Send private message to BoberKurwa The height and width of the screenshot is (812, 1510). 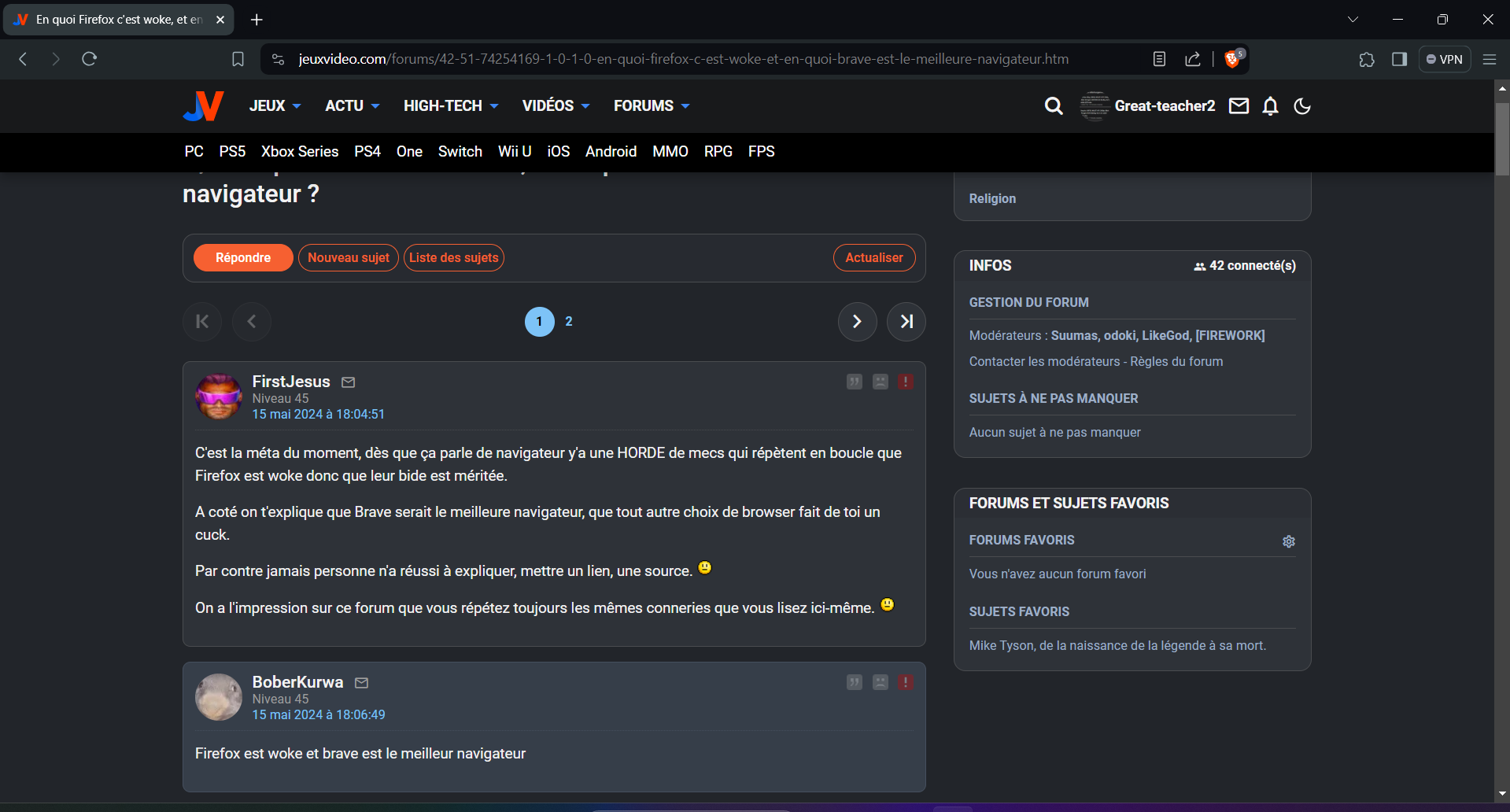click(x=362, y=683)
